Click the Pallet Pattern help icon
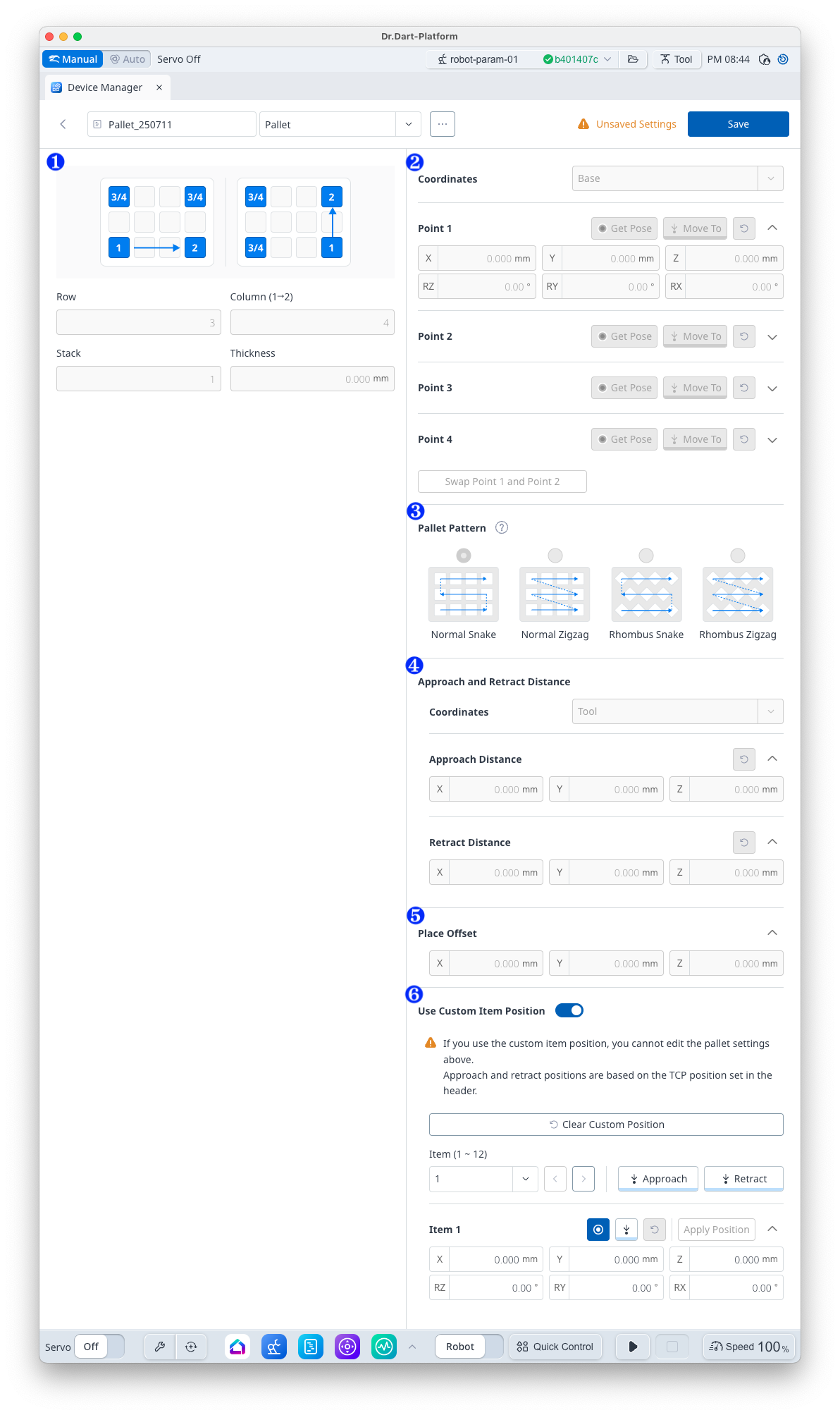This screenshot has width=840, height=1415. tap(502, 528)
